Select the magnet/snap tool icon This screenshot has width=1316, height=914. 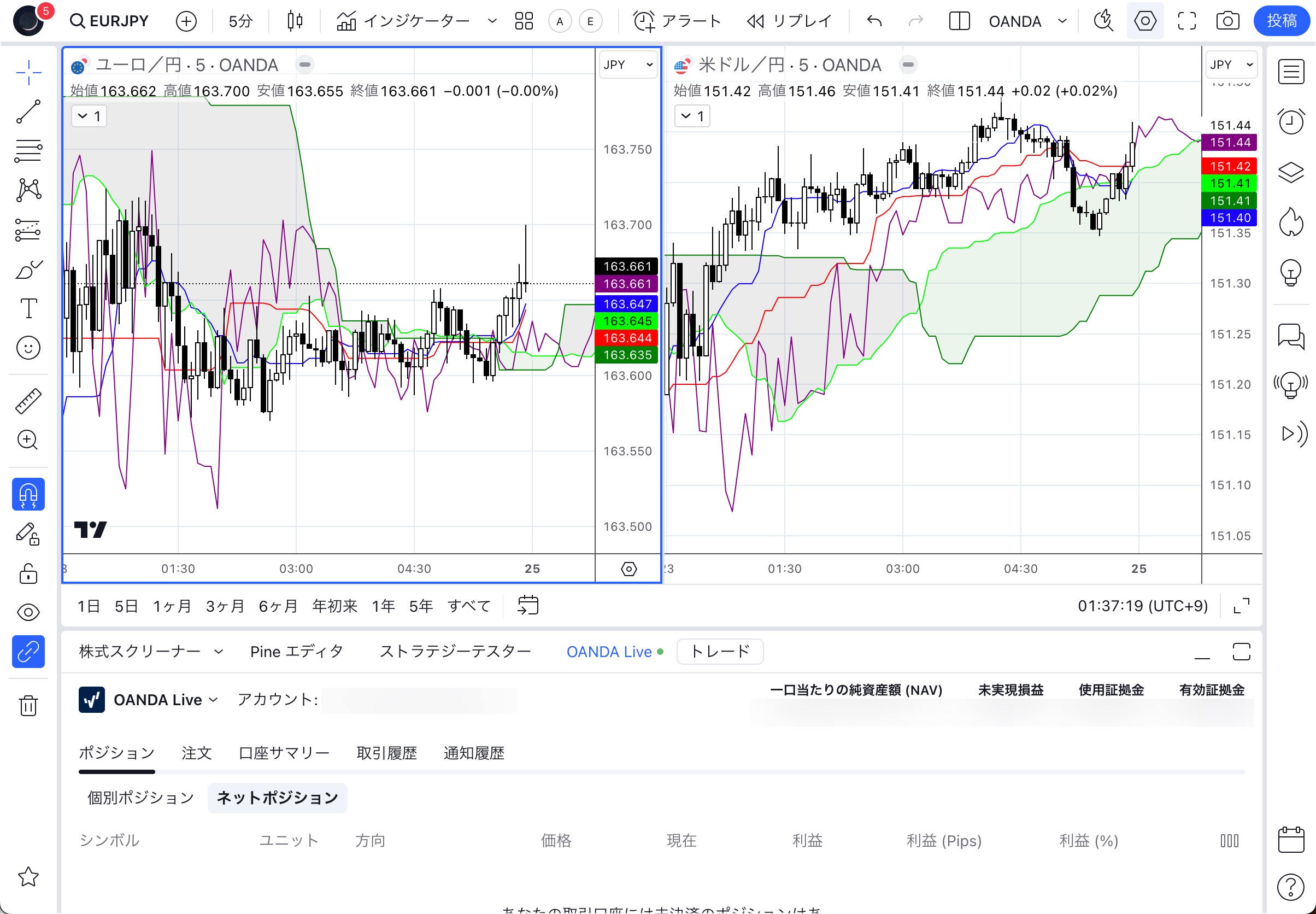[x=27, y=494]
